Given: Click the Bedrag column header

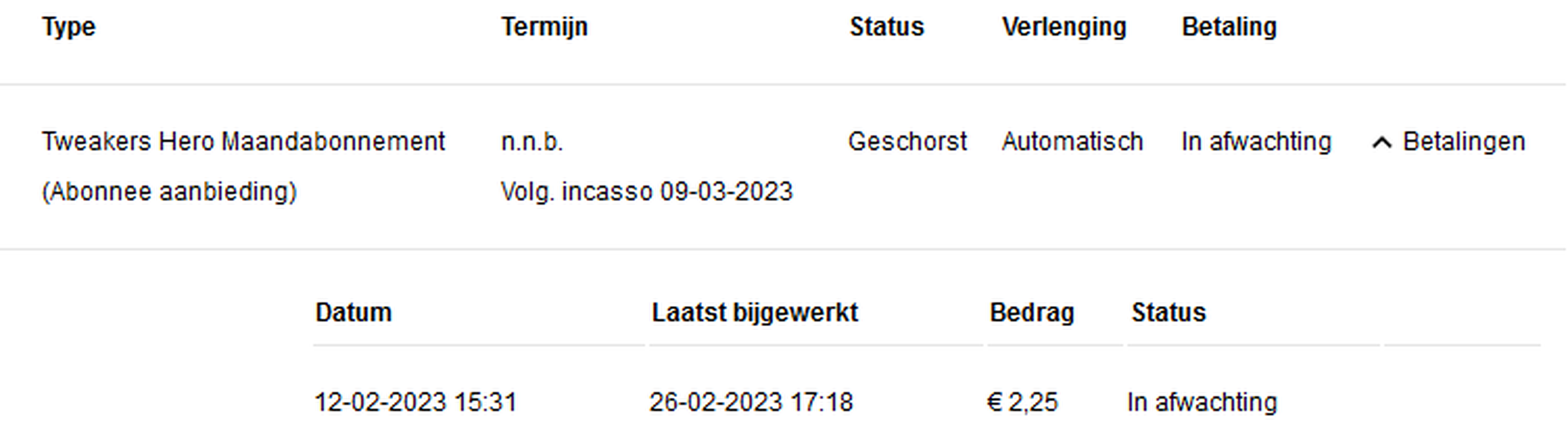Looking at the screenshot, I should click(1032, 312).
